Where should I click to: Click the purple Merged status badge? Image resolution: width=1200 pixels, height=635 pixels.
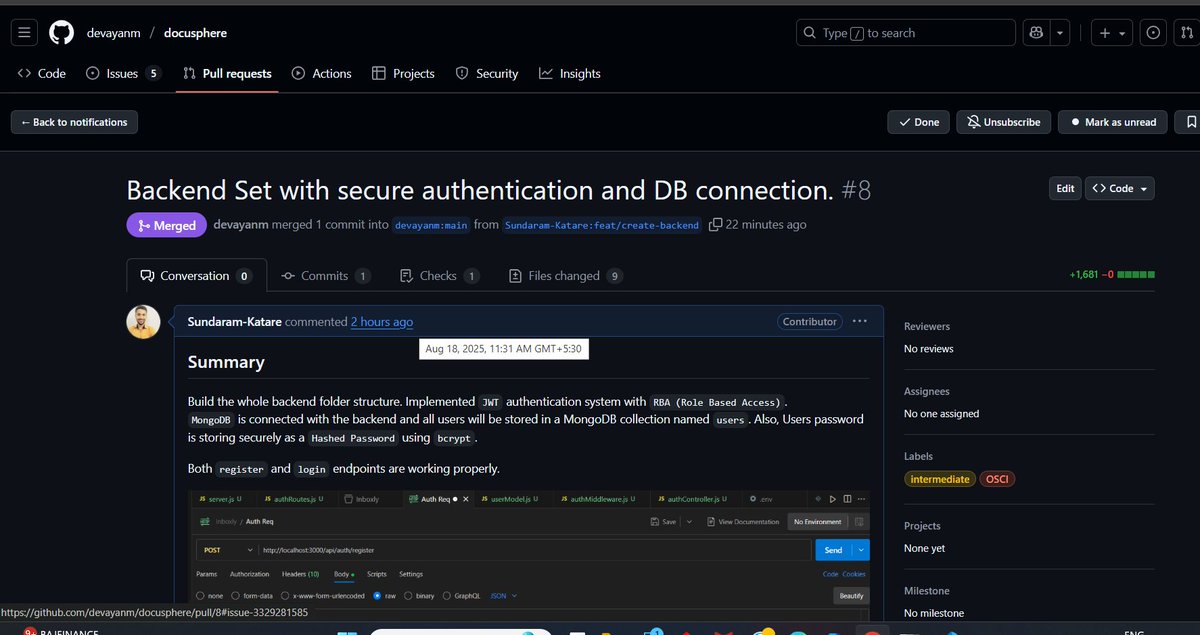click(x=166, y=225)
